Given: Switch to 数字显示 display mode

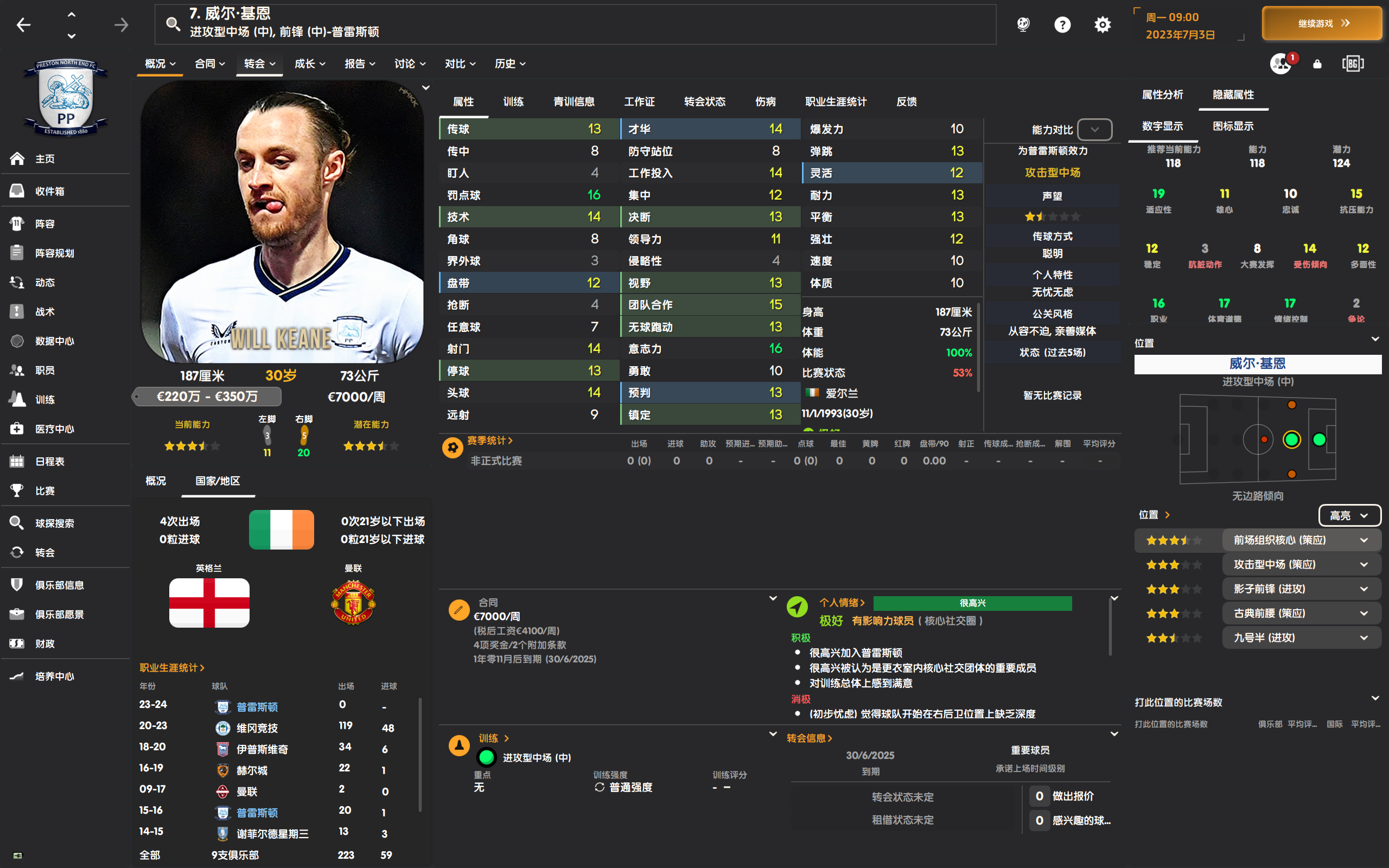Looking at the screenshot, I should click(x=1162, y=126).
